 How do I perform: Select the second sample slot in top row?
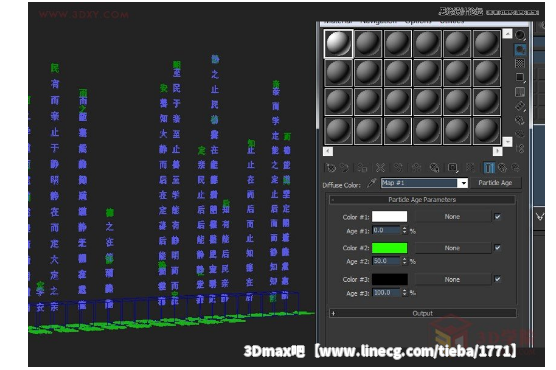click(x=368, y=44)
